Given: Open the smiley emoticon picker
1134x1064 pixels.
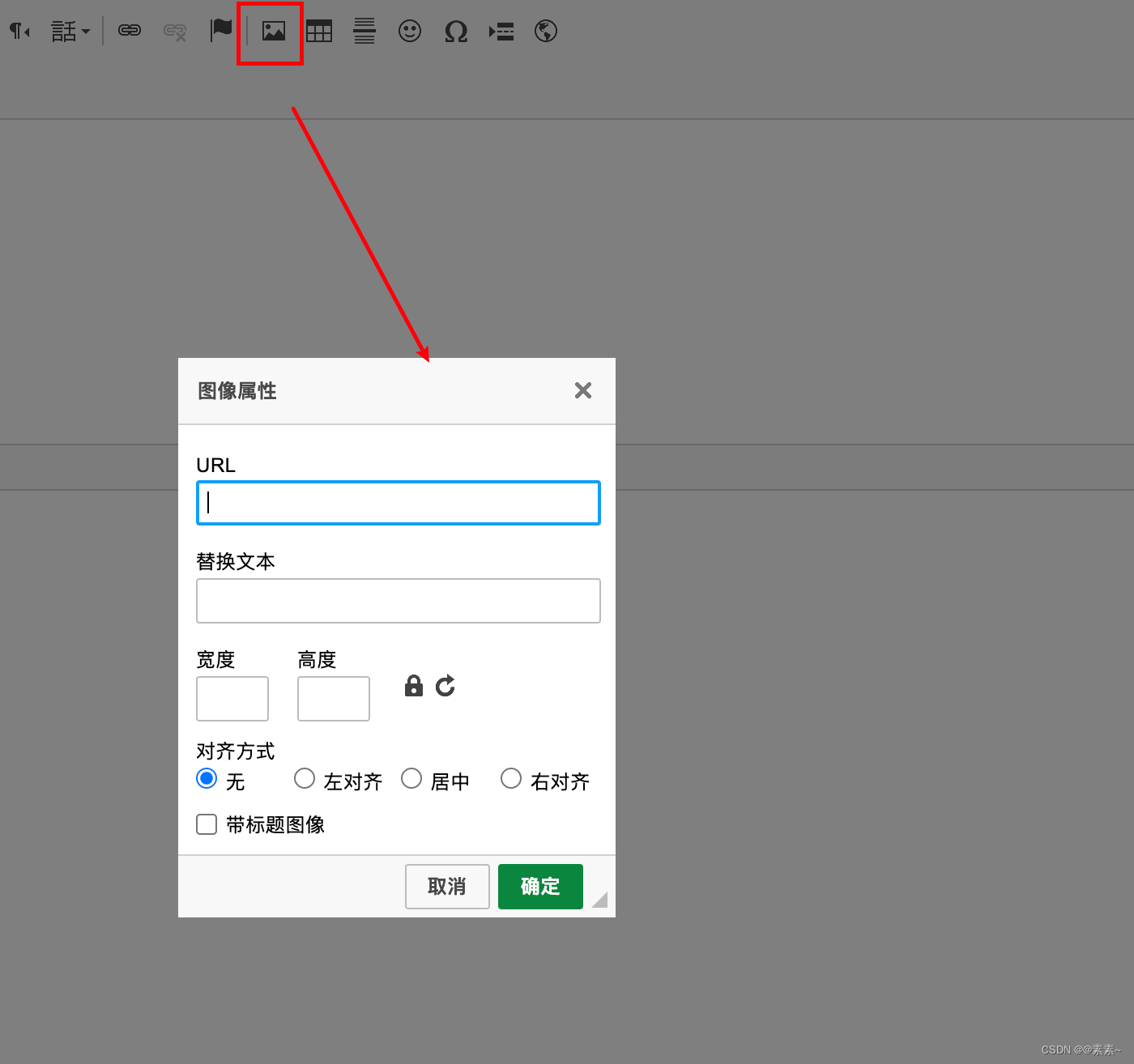Looking at the screenshot, I should pos(410,31).
